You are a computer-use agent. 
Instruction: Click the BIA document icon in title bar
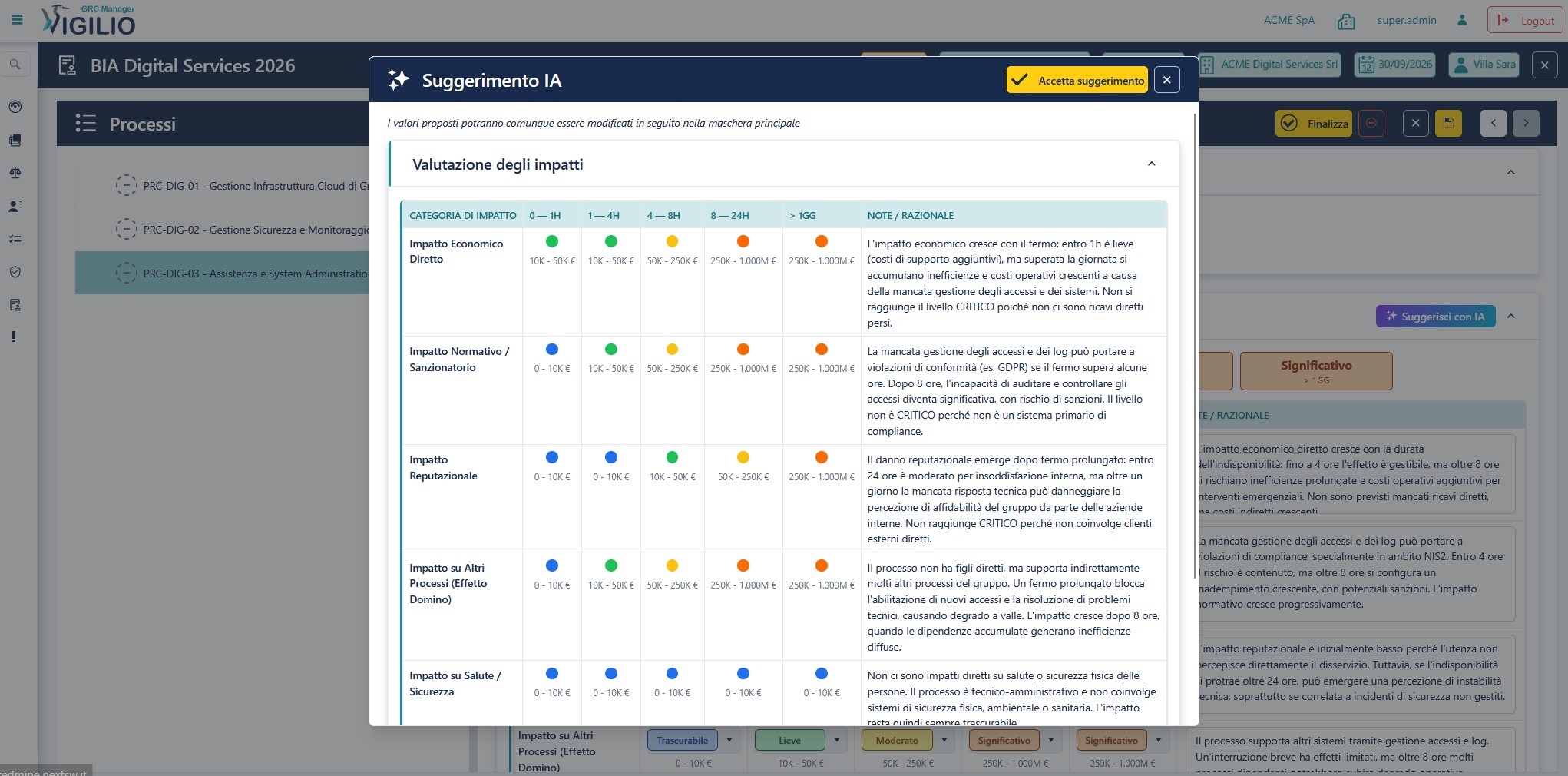pos(68,66)
